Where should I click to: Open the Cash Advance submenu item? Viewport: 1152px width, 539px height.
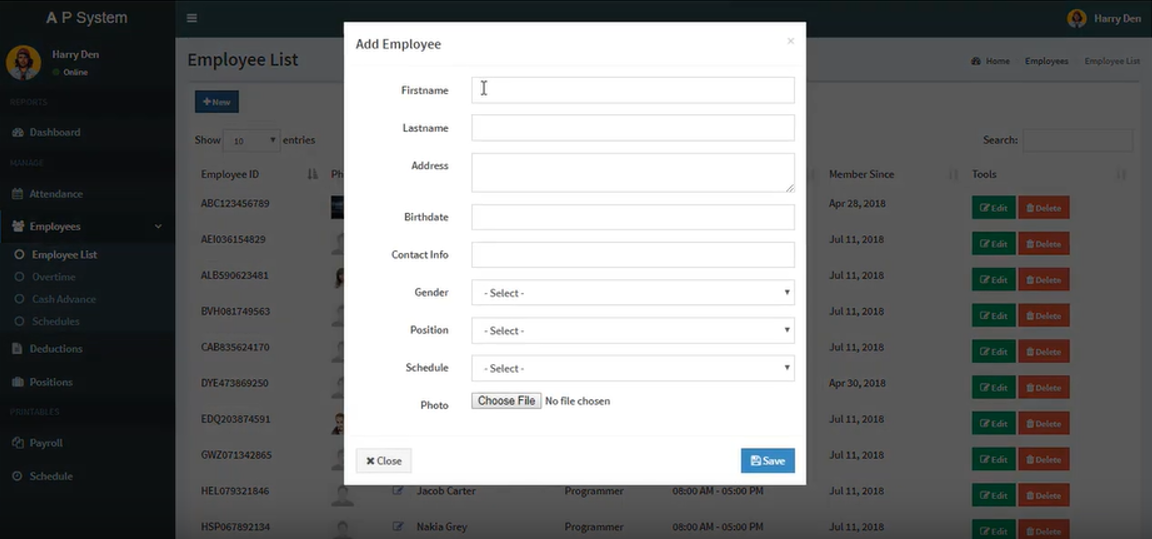64,300
